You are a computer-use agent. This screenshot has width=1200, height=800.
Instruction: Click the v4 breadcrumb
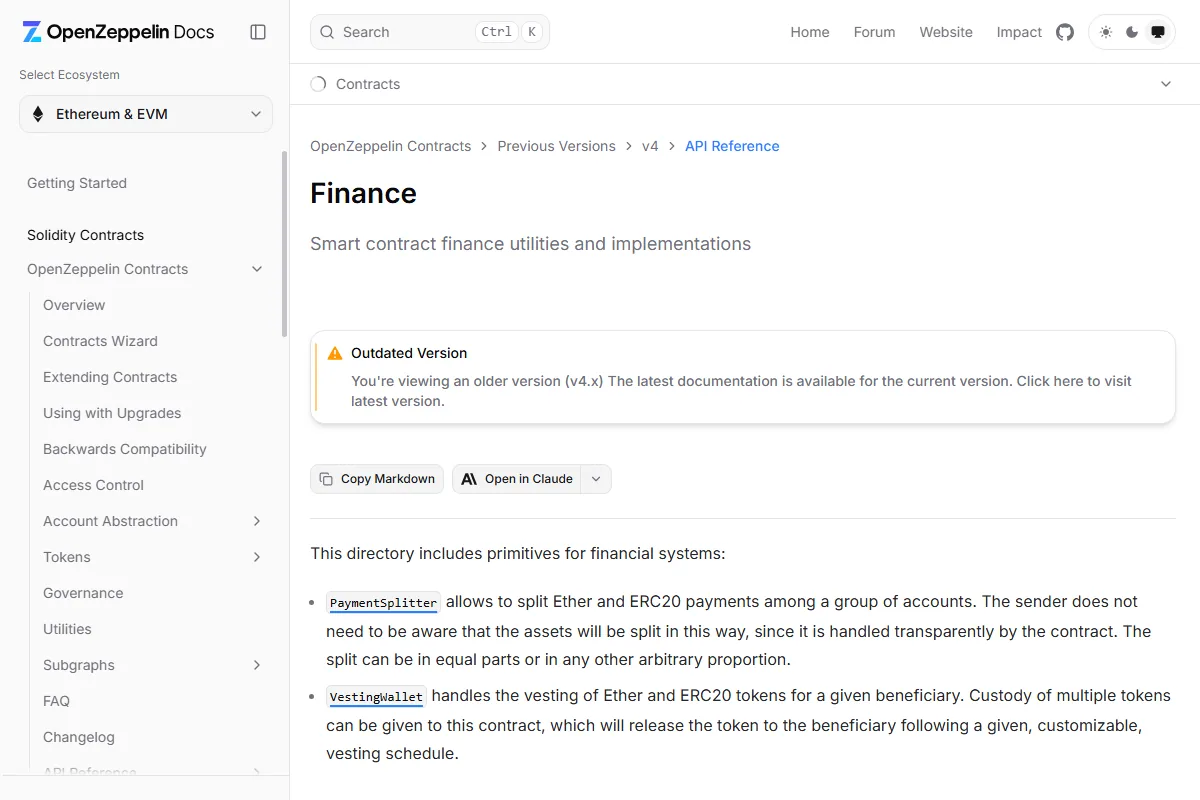(650, 146)
